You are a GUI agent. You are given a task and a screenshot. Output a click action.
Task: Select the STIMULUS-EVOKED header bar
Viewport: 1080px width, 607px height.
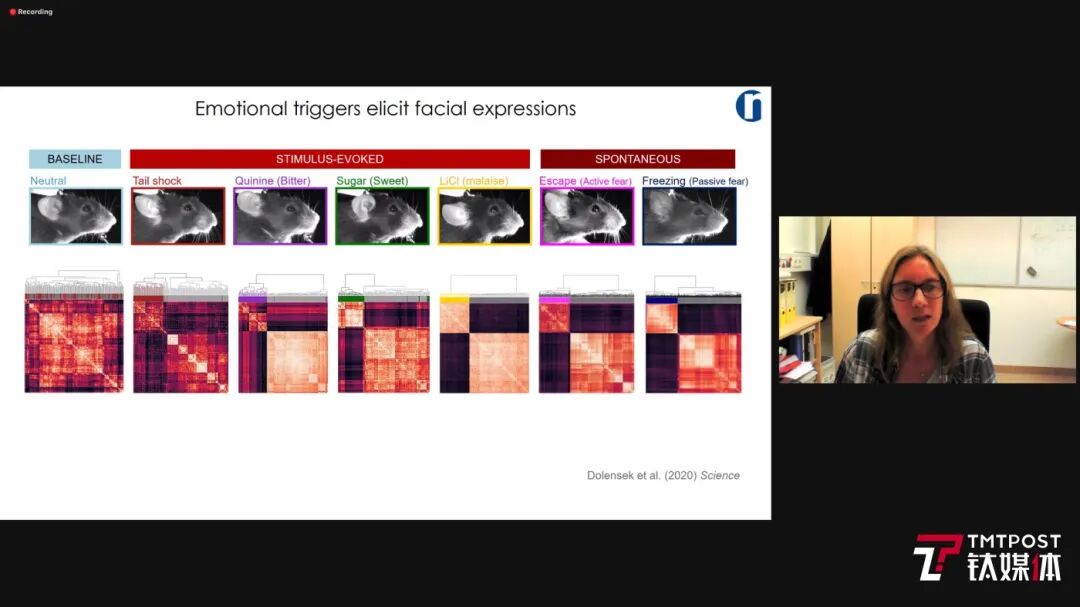[x=330, y=159]
